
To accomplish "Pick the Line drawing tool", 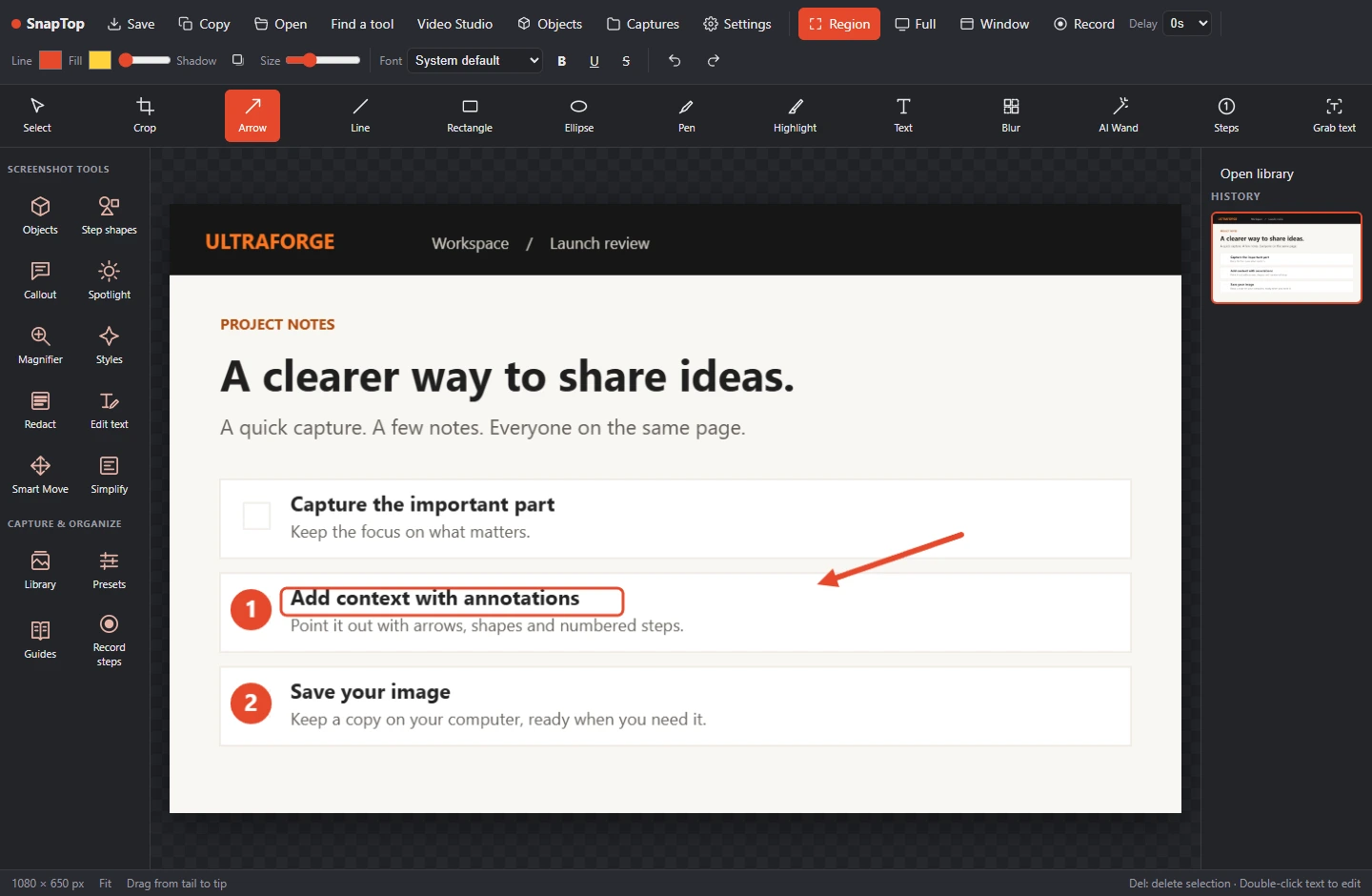I will (x=360, y=115).
